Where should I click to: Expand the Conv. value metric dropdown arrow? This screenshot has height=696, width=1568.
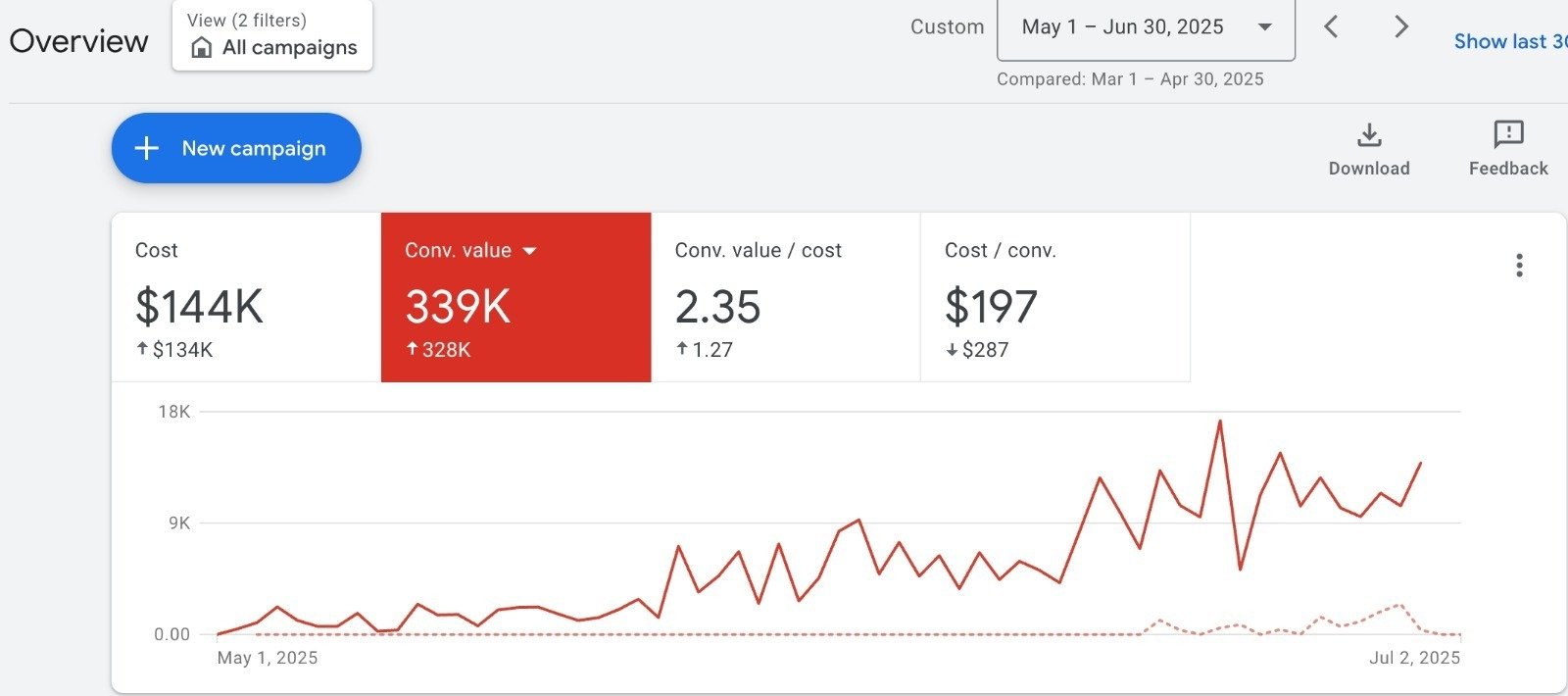coord(530,251)
